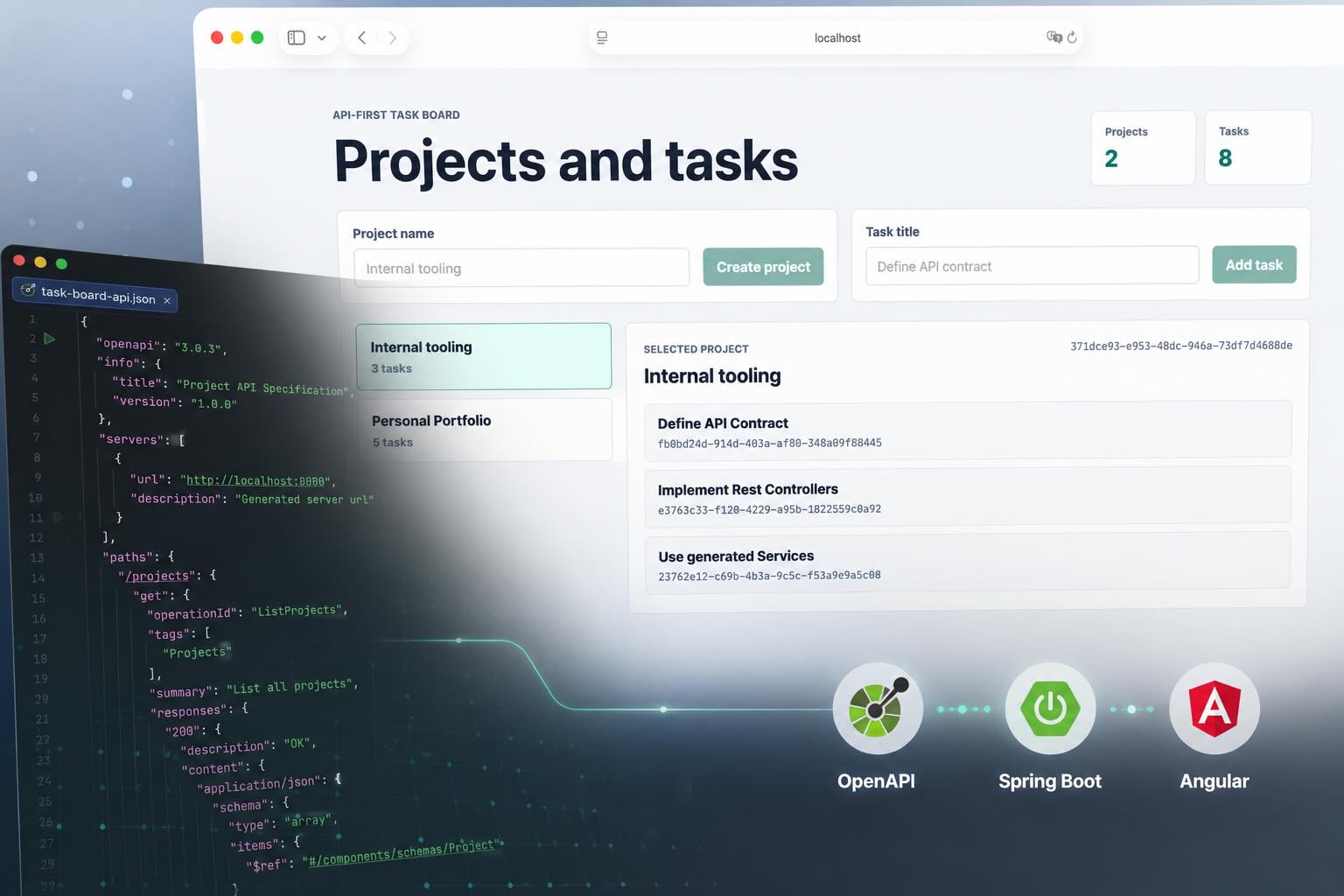Click the Tasks count card

pos(1257,147)
